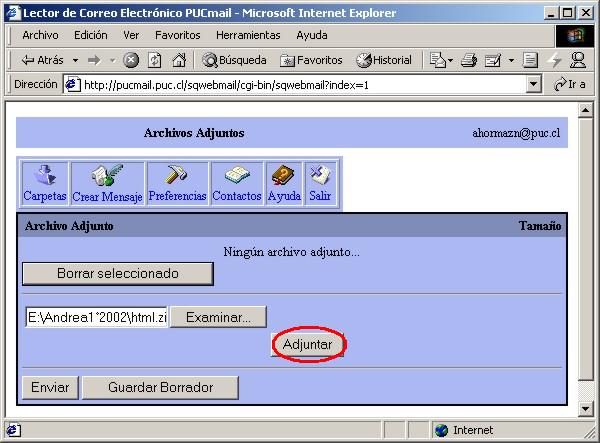This screenshot has width=600, height=443.
Task: Maximize the Internet Explorer window
Action: pyautogui.click(x=567, y=13)
